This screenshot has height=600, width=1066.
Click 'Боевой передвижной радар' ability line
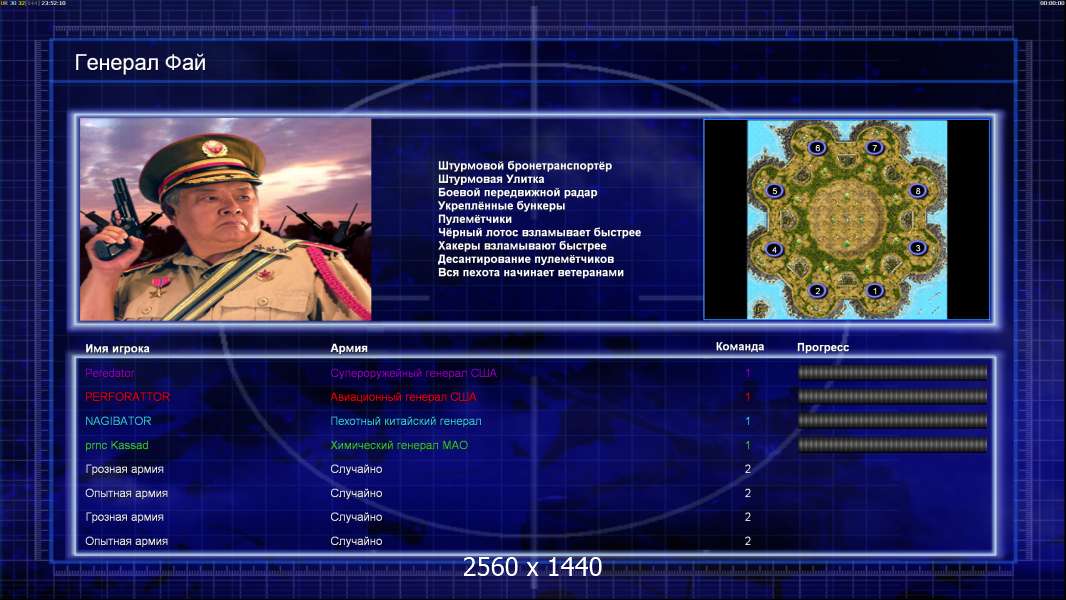(517, 192)
